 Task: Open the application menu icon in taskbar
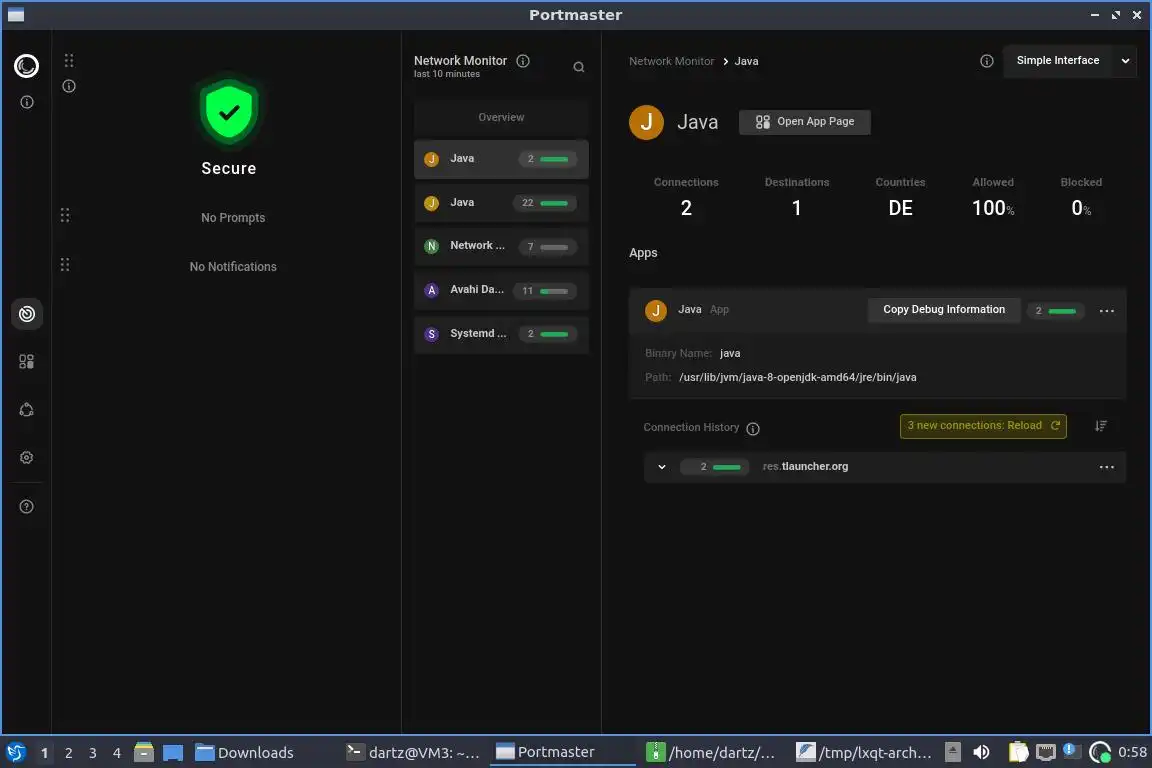[x=15, y=752]
